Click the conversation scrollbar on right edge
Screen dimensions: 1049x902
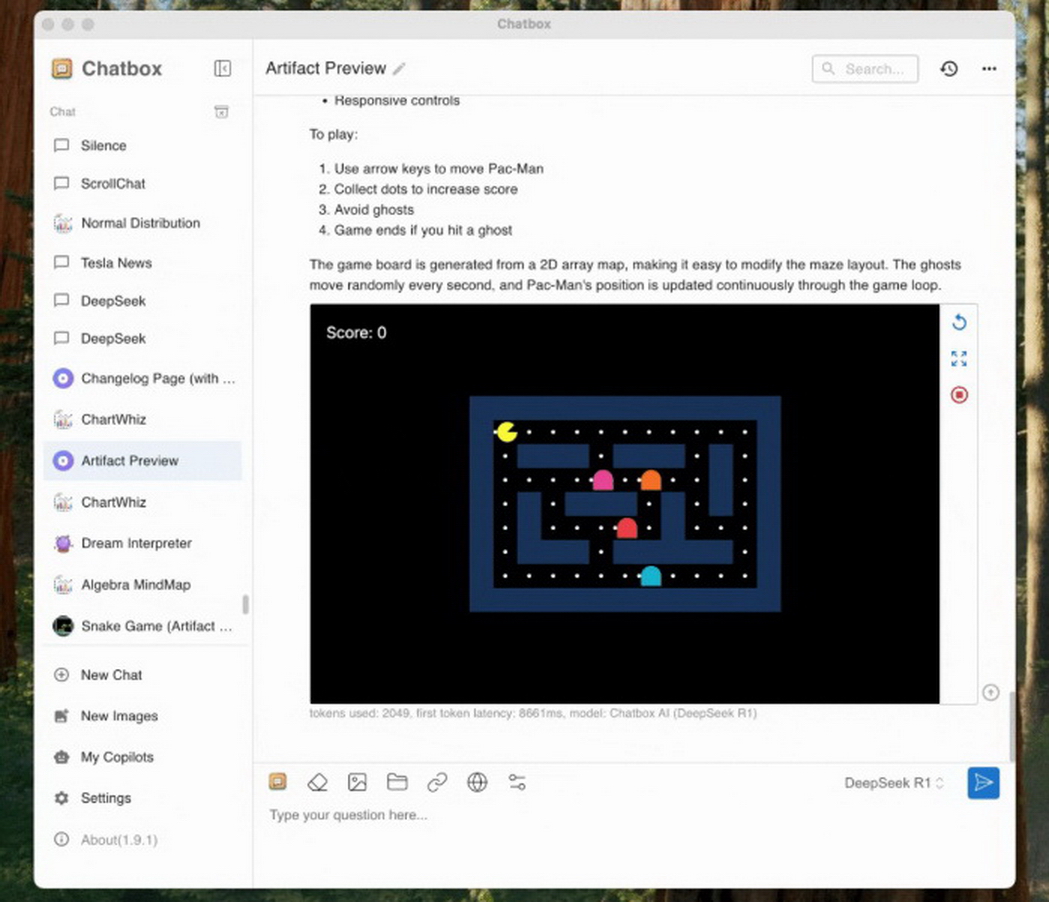pyautogui.click(x=1012, y=726)
